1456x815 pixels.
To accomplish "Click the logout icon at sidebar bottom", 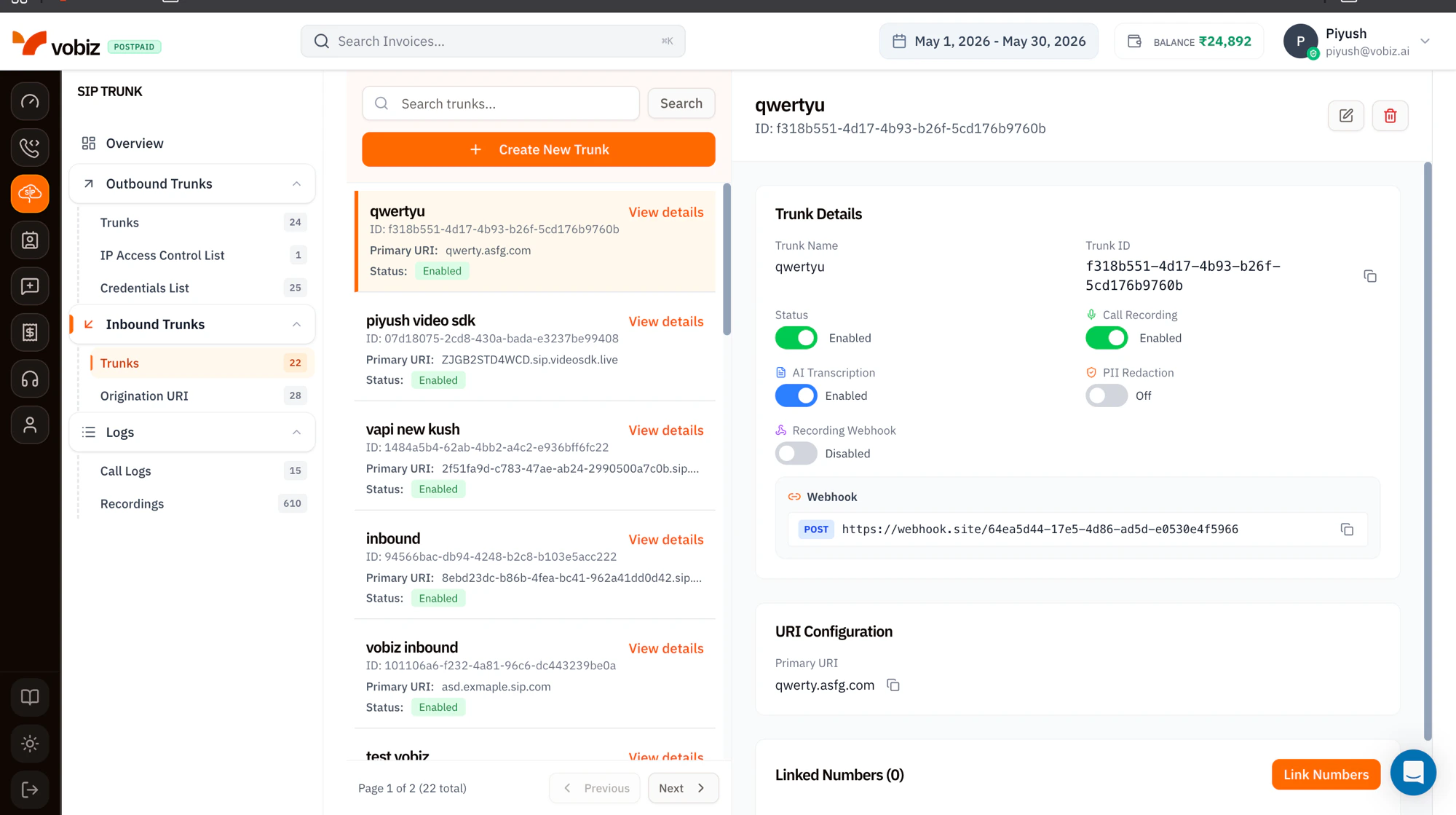I will tap(30, 790).
